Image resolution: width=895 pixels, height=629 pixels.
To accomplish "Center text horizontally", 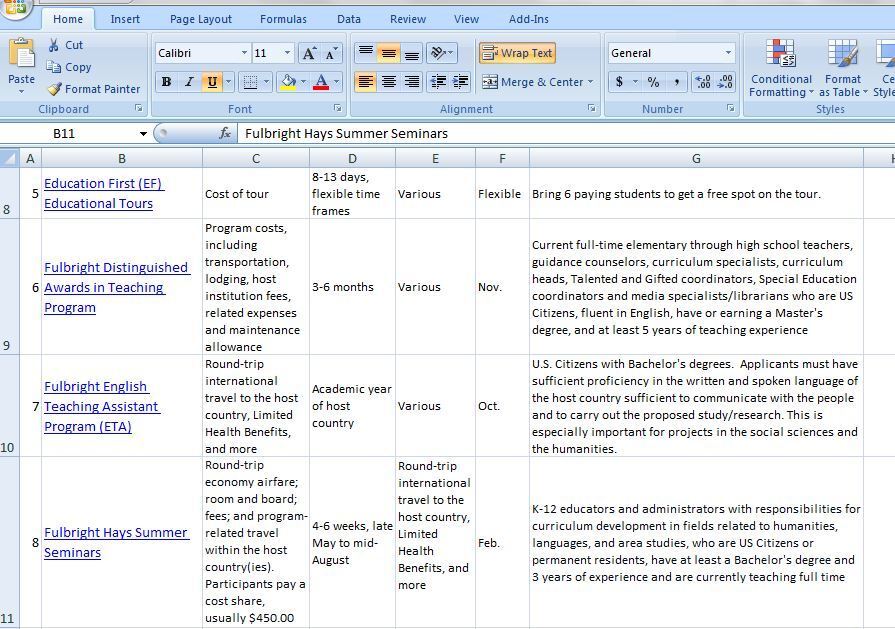I will click(x=389, y=82).
